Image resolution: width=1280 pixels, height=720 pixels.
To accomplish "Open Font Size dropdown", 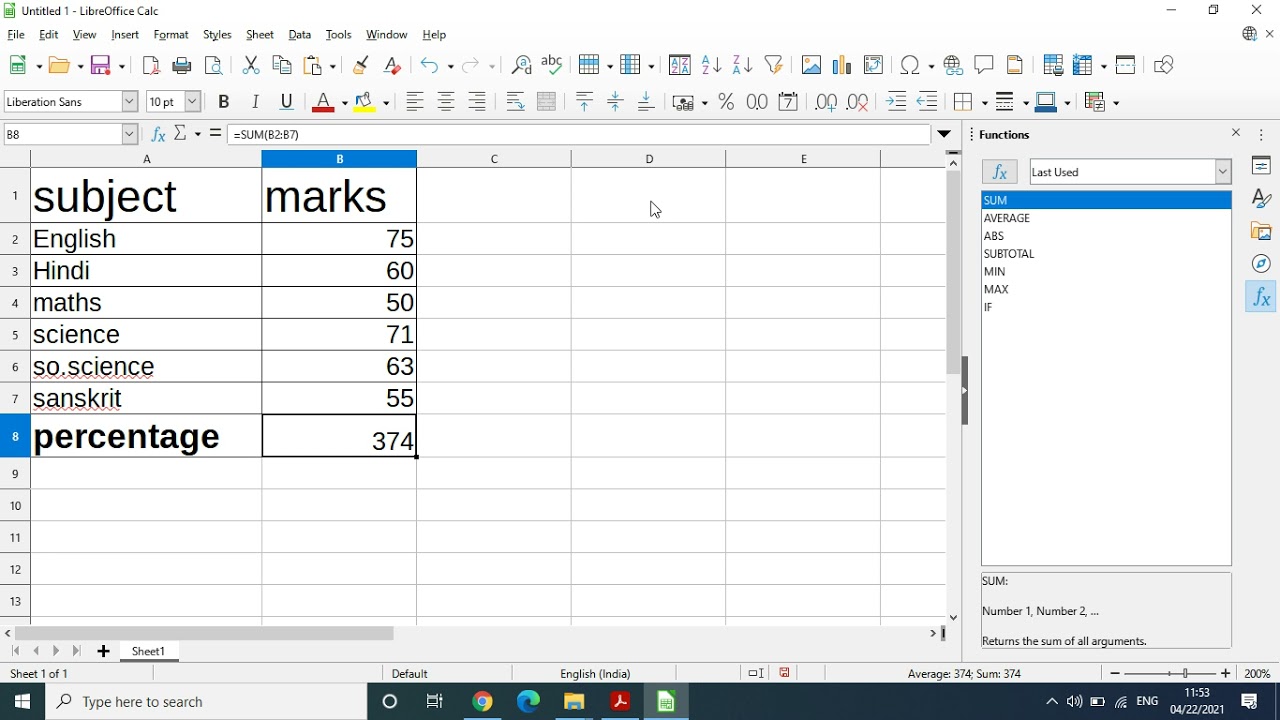I will tap(192, 102).
